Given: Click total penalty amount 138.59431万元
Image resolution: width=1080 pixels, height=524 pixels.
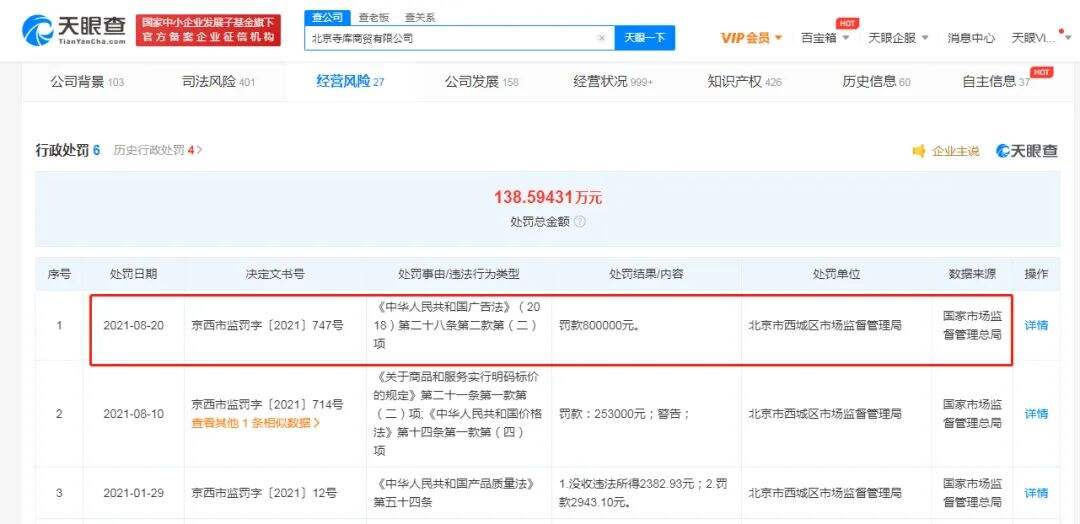Looking at the screenshot, I should tap(548, 198).
